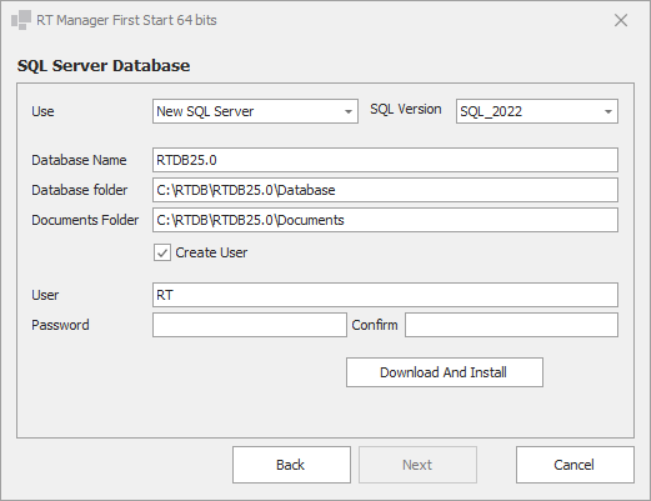Click the window title bar text
651x501 pixels.
126,20
